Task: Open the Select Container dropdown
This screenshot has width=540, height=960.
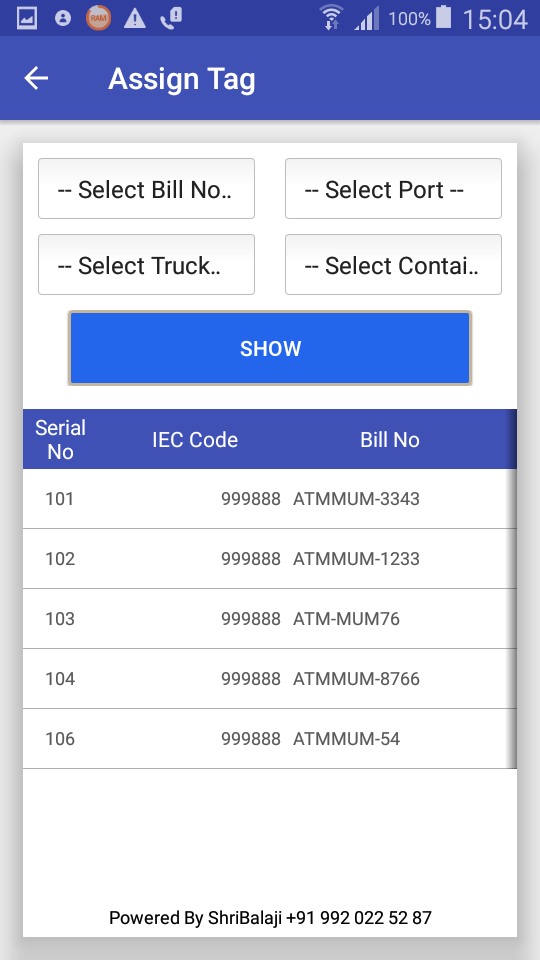Action: click(393, 264)
